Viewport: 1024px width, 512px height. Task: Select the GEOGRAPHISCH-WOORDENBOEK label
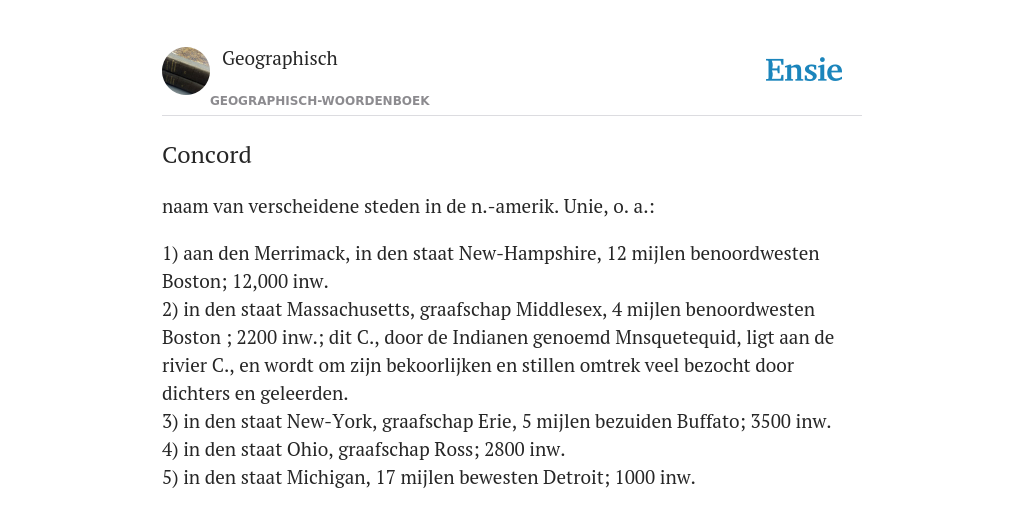pyautogui.click(x=319, y=101)
